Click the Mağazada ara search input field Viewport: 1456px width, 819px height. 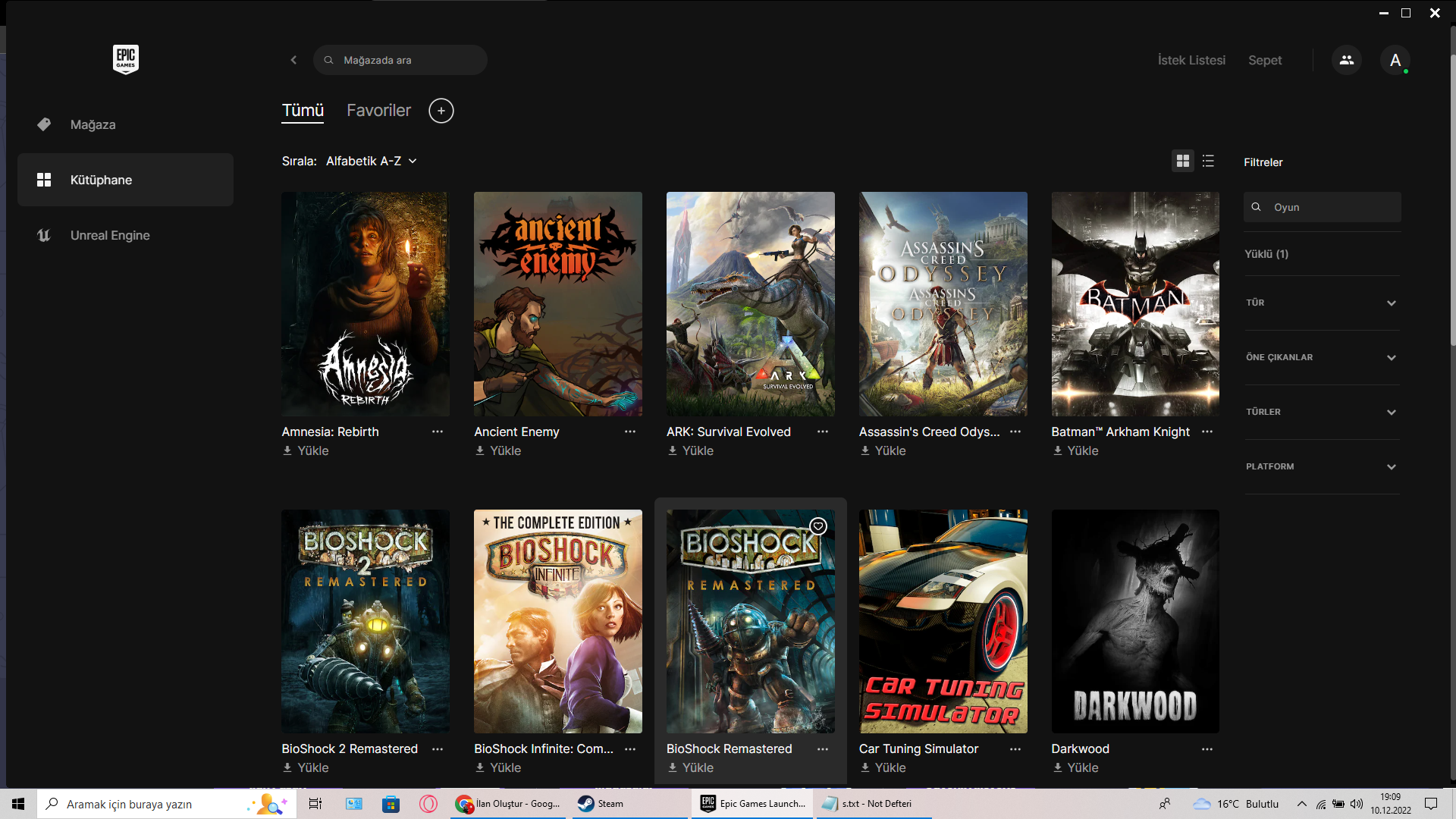pyautogui.click(x=400, y=60)
